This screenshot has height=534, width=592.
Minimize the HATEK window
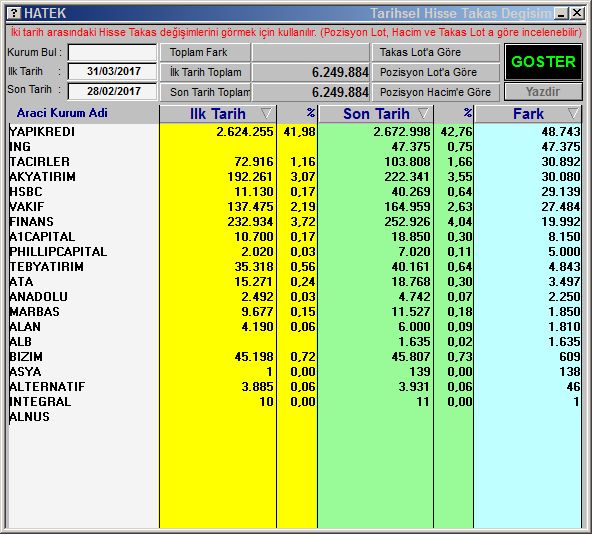(561, 14)
